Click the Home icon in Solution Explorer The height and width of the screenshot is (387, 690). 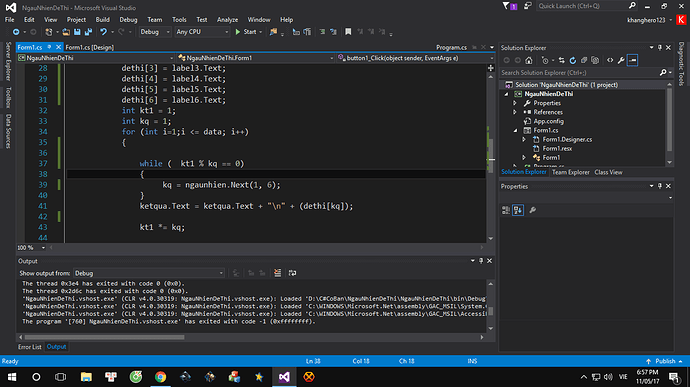(x=529, y=60)
